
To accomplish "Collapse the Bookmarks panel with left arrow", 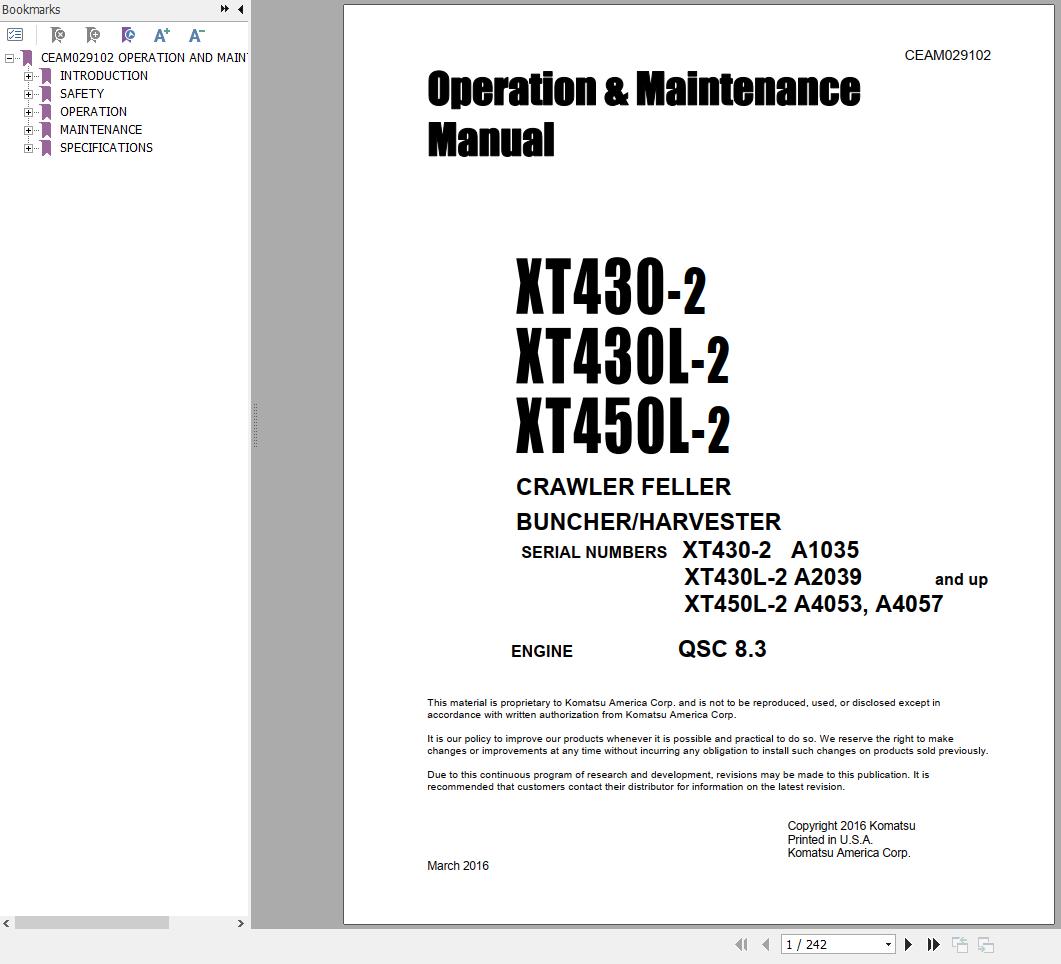I will click(x=241, y=9).
